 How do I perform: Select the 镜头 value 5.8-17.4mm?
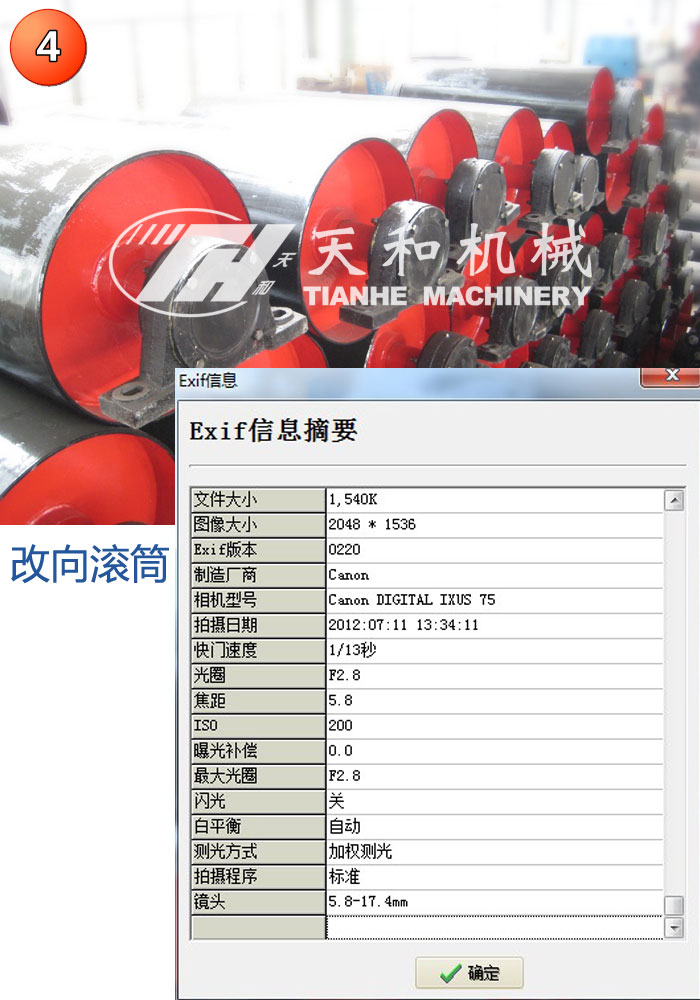pyautogui.click(x=368, y=902)
